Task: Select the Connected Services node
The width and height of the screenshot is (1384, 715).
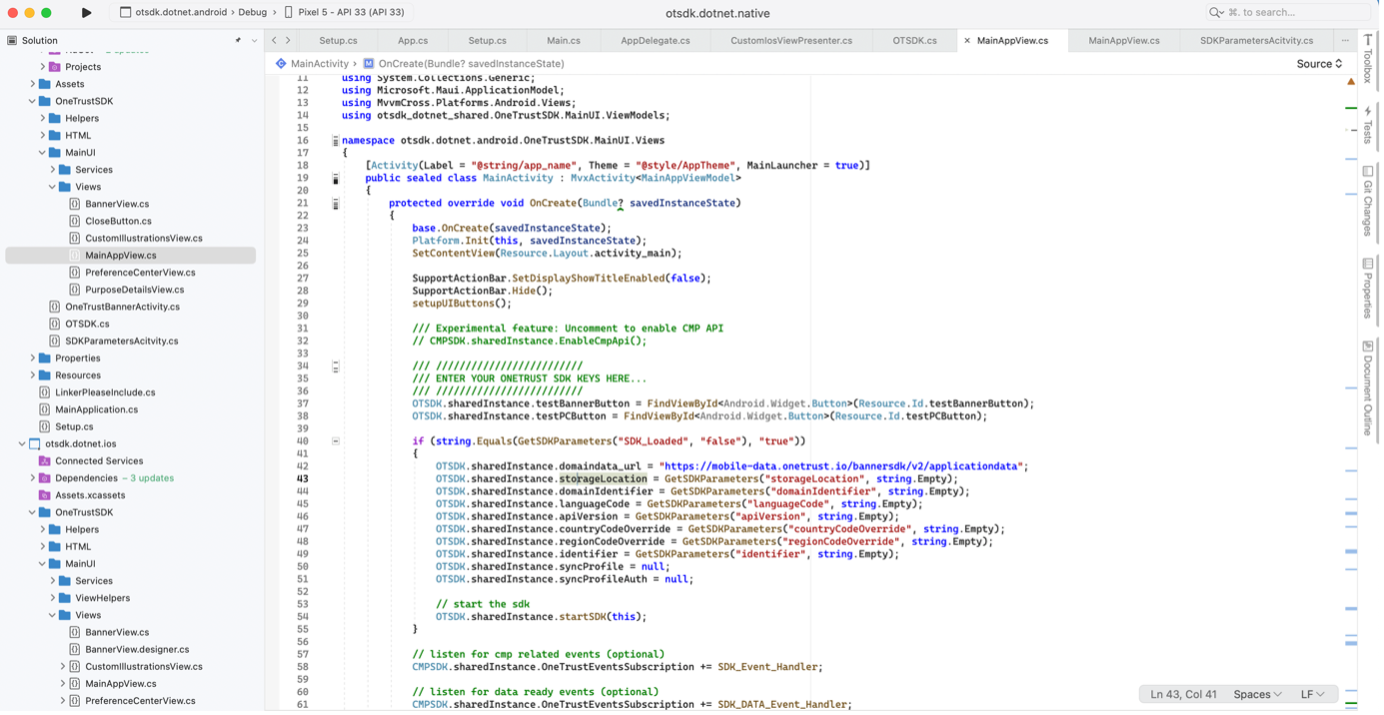Action: [99, 461]
